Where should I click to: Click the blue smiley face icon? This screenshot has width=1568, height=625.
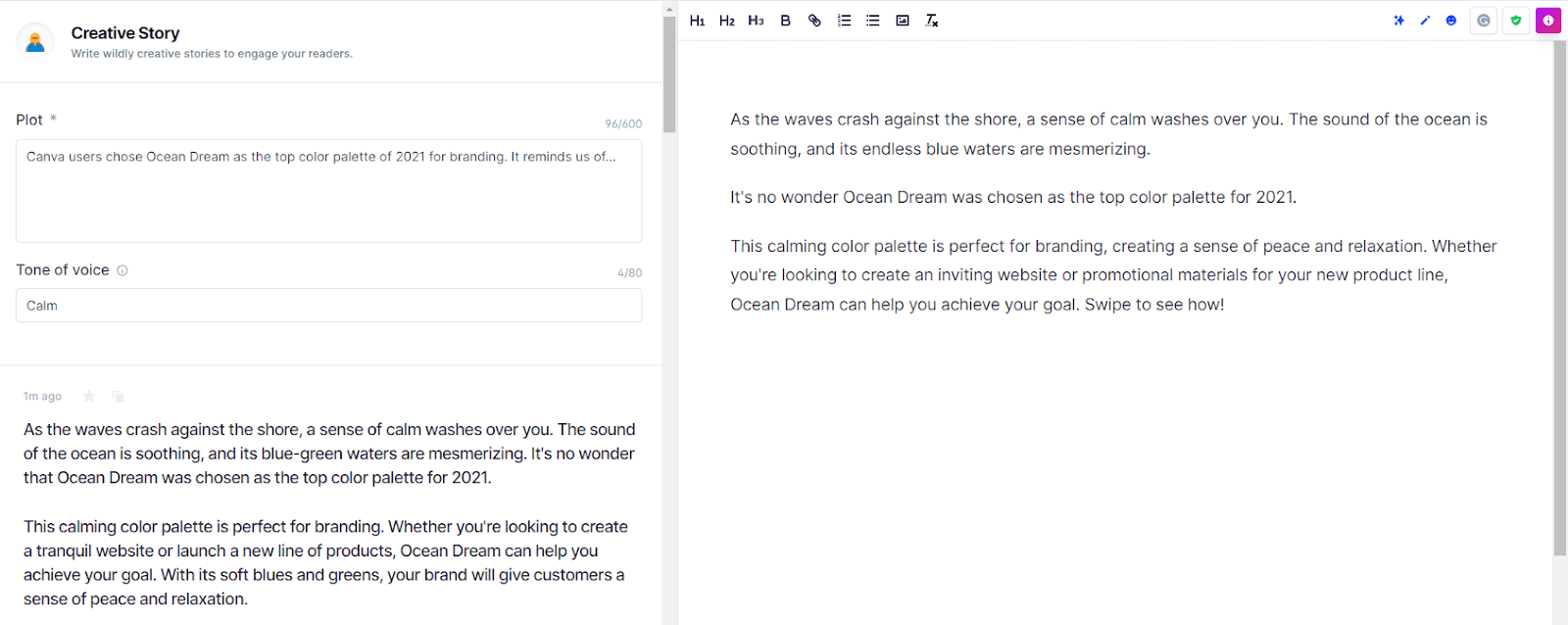[1451, 21]
